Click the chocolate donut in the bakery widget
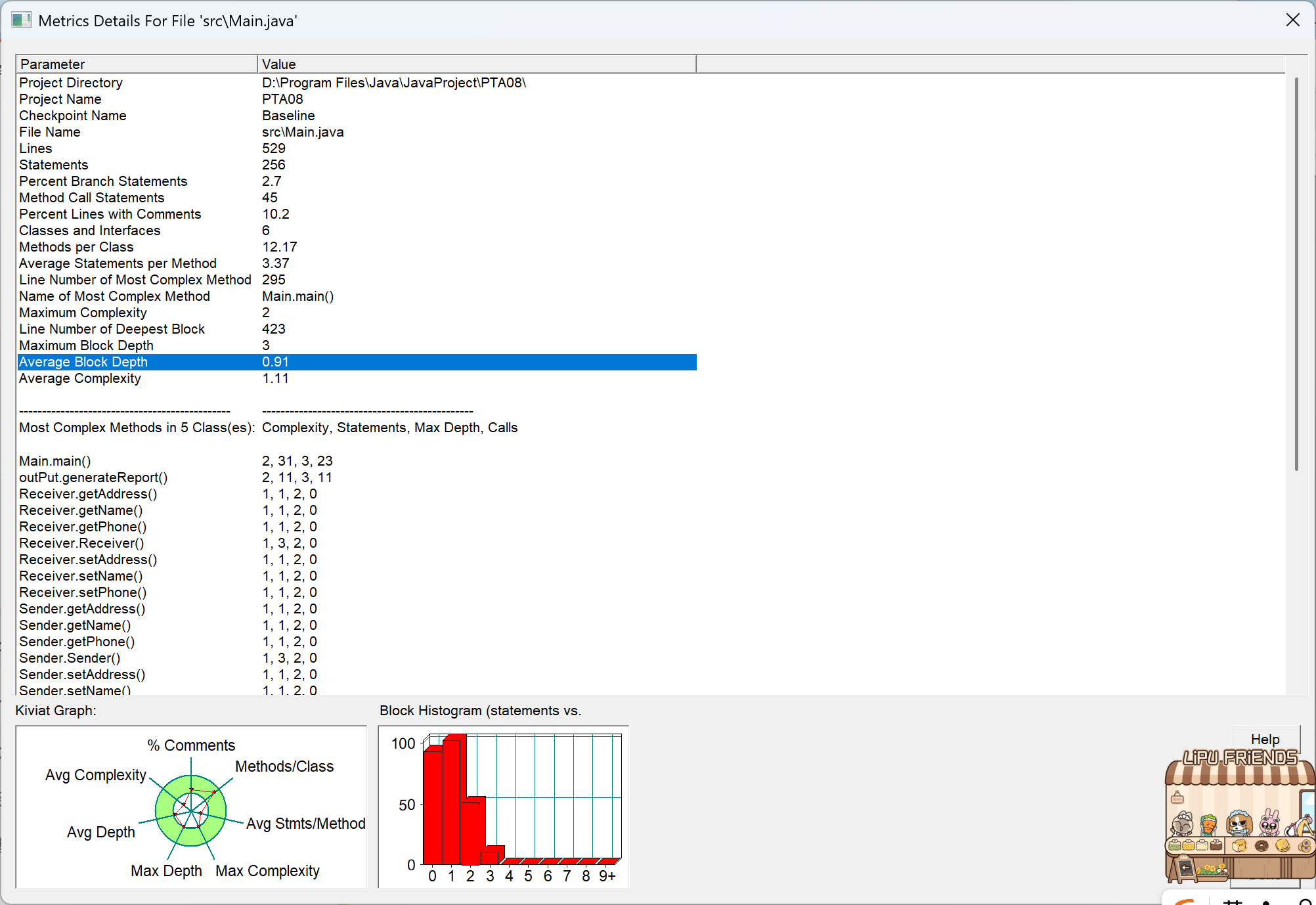The width and height of the screenshot is (1316, 905). 1261,845
